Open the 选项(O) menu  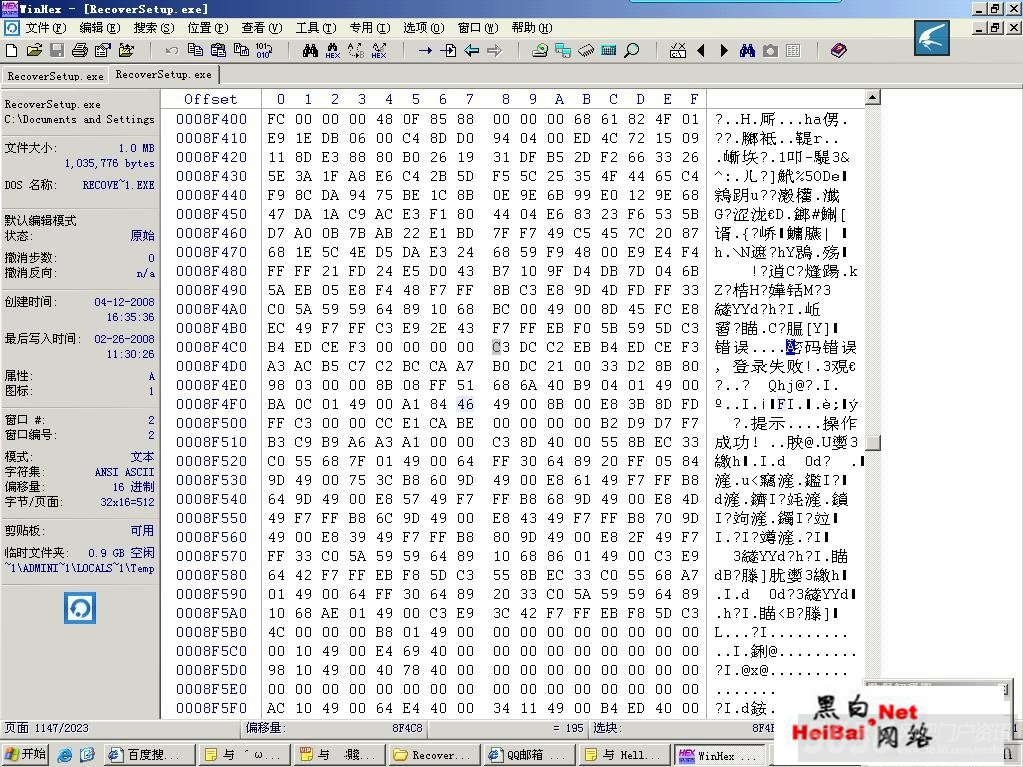tap(423, 28)
